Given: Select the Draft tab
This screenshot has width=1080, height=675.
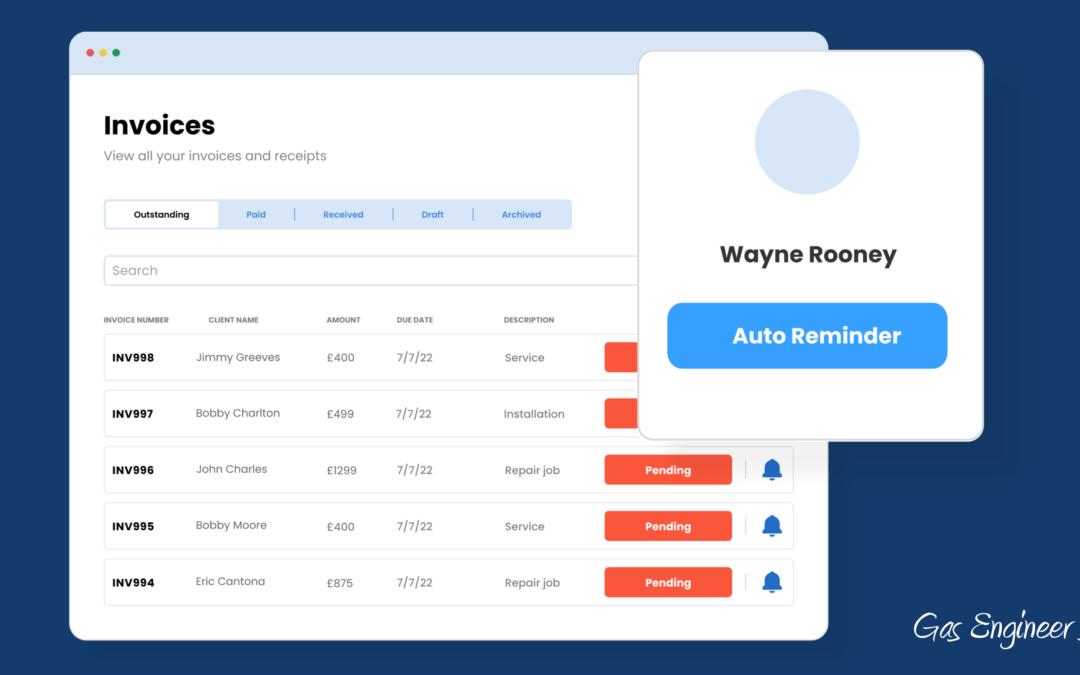Looking at the screenshot, I should tap(432, 215).
